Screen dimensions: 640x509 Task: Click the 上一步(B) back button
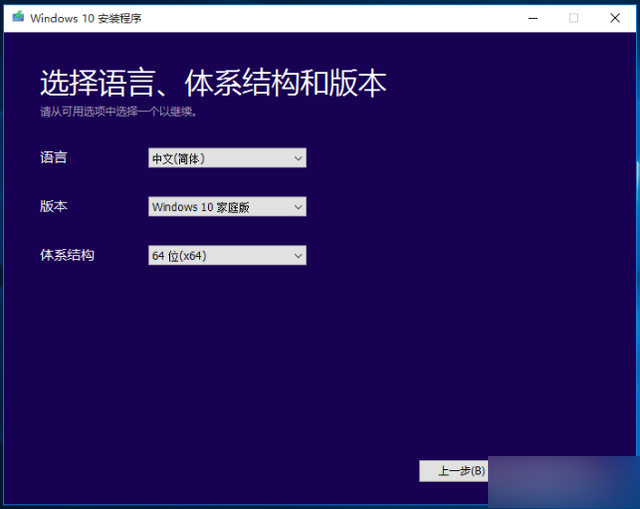click(x=454, y=471)
